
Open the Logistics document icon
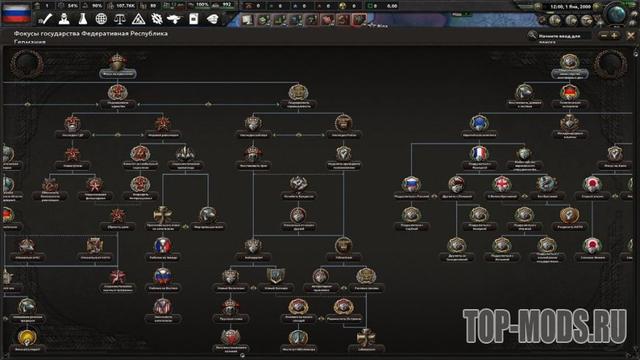coord(194,19)
